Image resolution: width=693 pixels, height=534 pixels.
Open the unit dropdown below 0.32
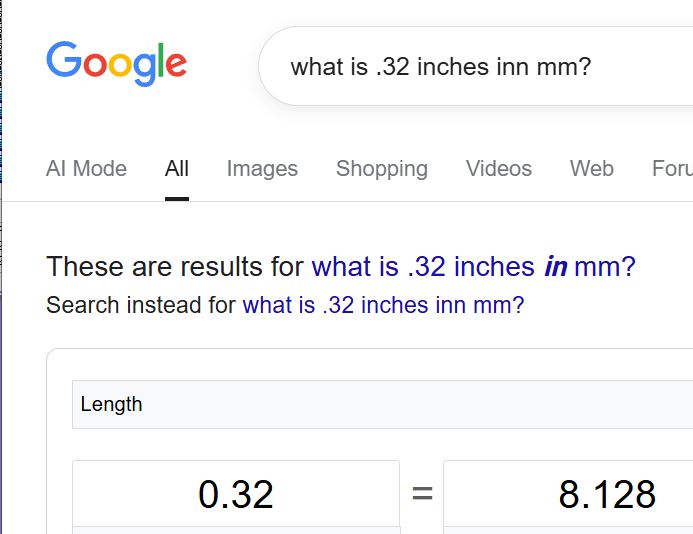point(236,529)
